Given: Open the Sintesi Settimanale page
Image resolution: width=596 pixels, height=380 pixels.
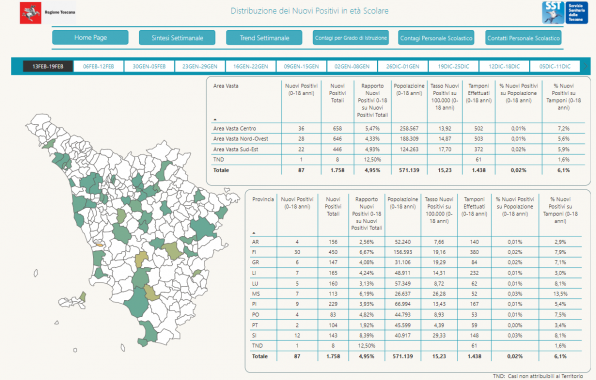Looking at the screenshot, I should coord(177,38).
